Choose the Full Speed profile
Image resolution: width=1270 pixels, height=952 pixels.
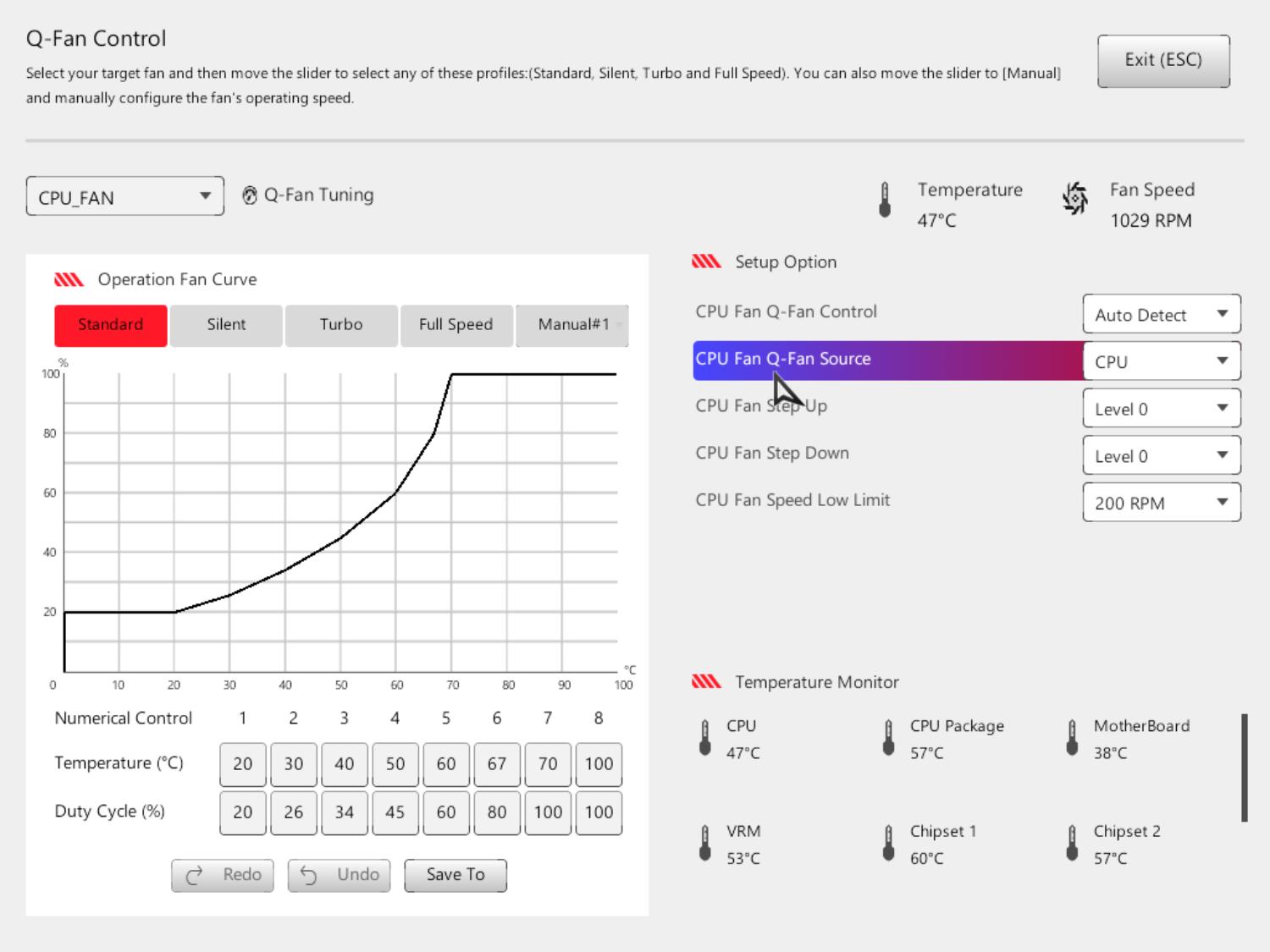pos(456,325)
